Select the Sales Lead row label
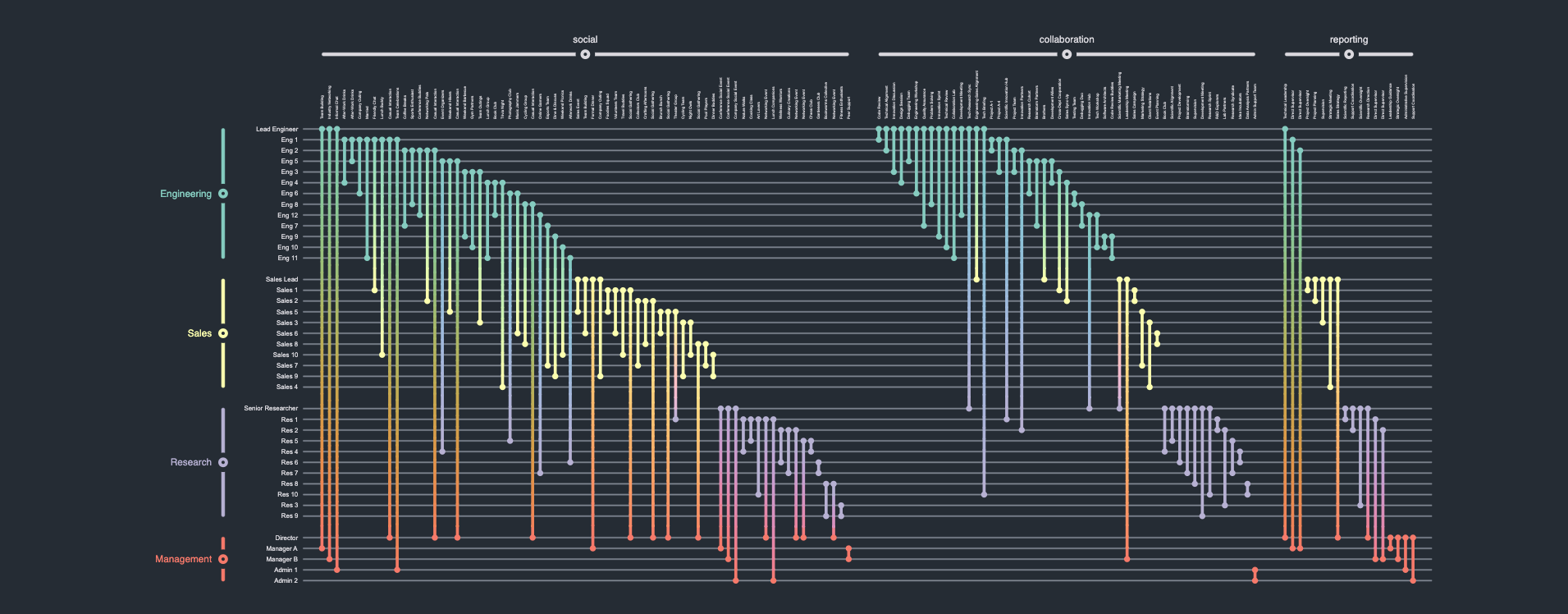Viewport: 1568px width, 614px height. 281,279
